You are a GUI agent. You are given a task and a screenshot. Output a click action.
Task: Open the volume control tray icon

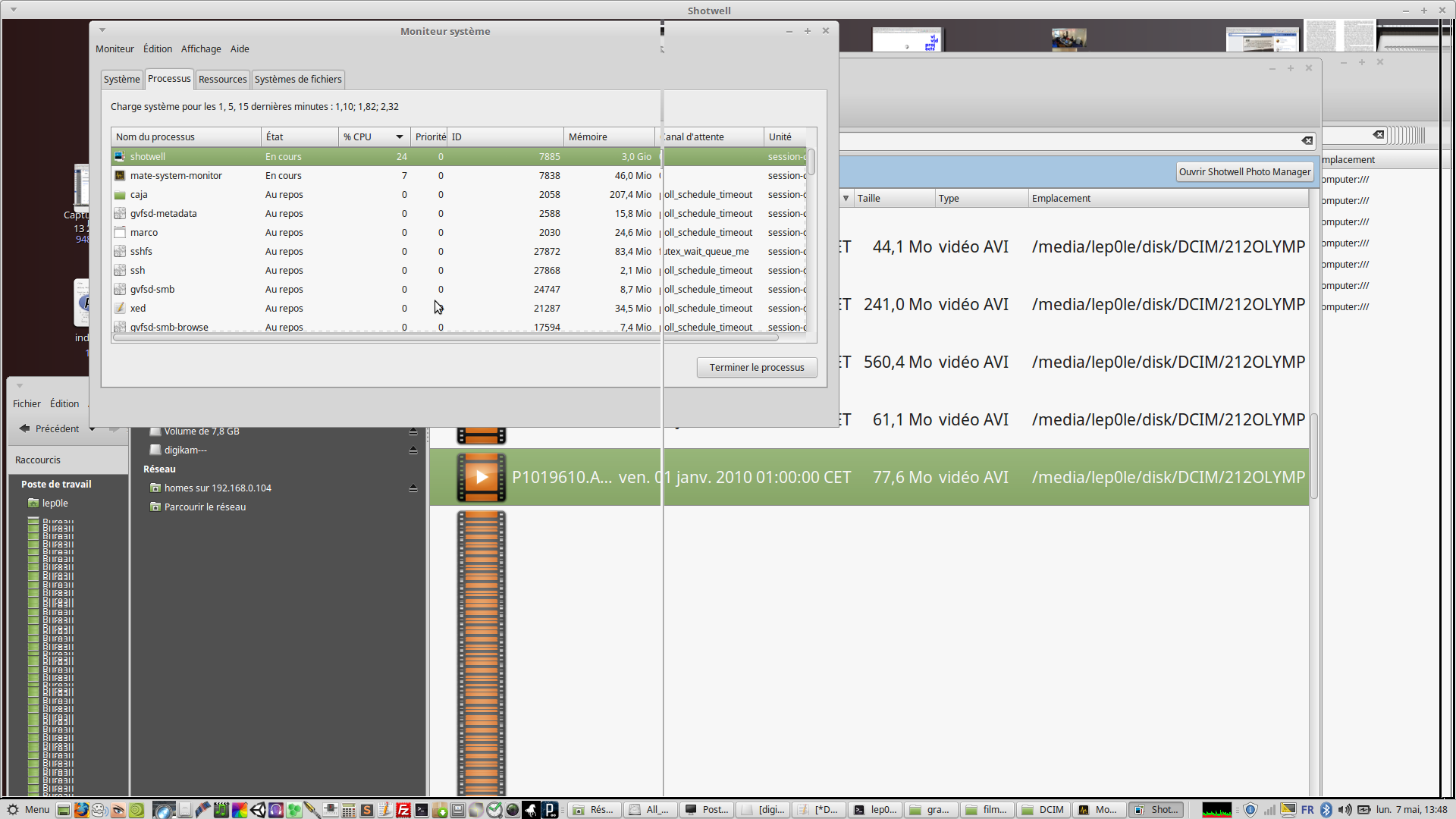click(x=1345, y=810)
